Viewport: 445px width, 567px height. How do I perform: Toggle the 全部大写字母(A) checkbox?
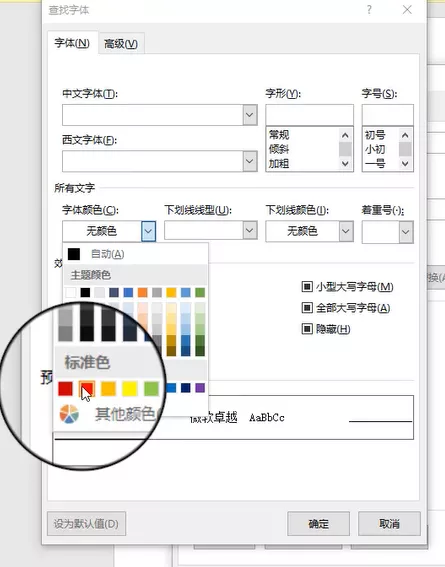[307, 308]
